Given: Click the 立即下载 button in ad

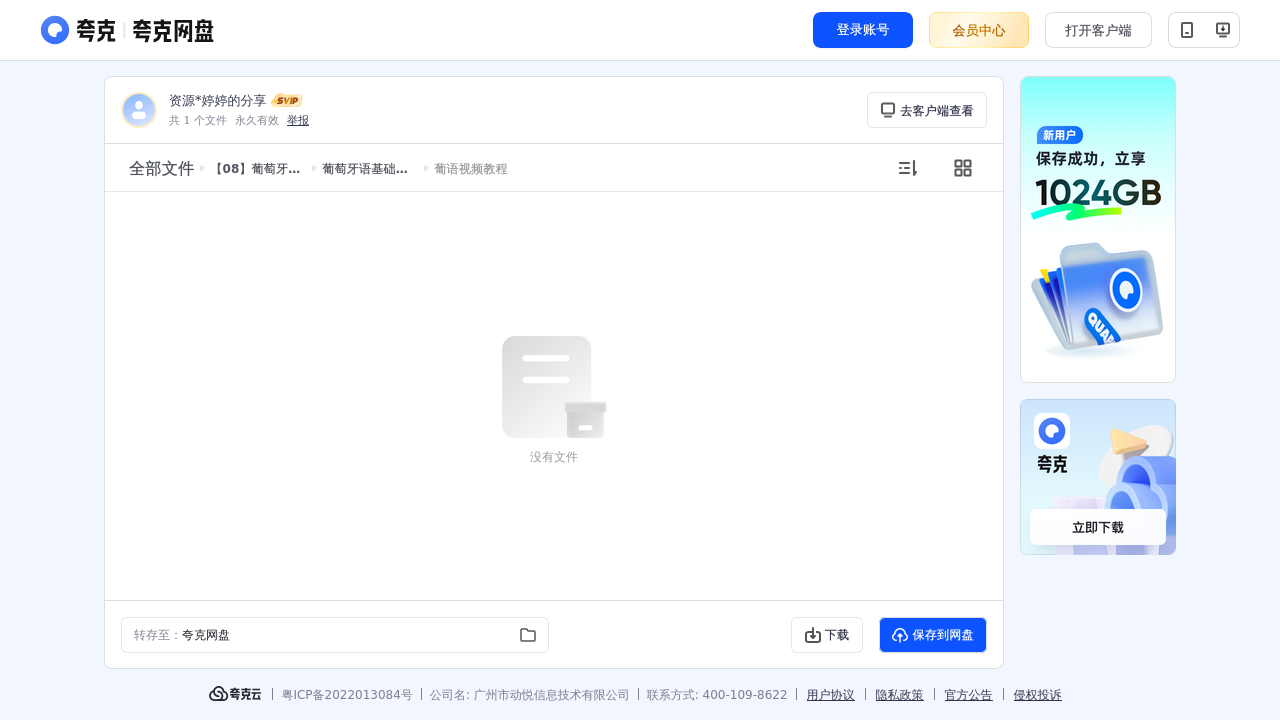Looking at the screenshot, I should 1098,527.
